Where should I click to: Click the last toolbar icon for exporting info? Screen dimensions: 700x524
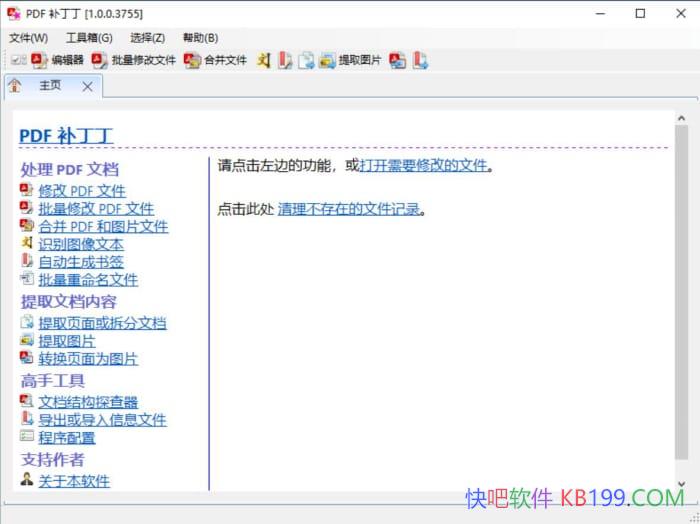click(421, 60)
